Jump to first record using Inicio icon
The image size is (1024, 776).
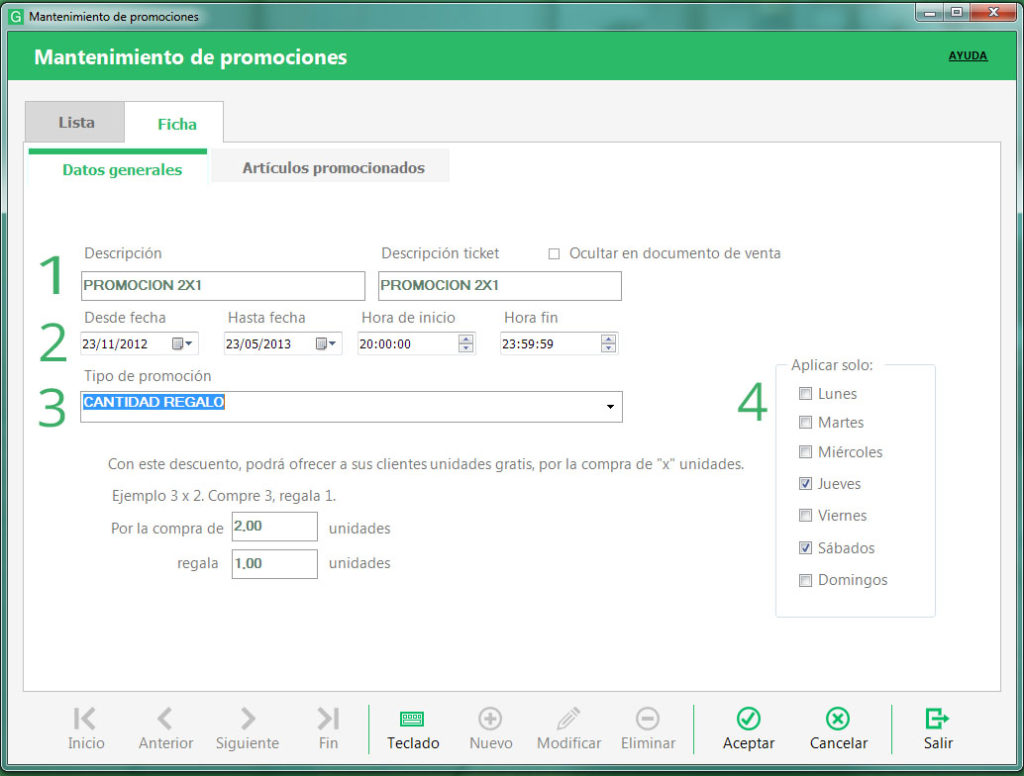pos(86,717)
